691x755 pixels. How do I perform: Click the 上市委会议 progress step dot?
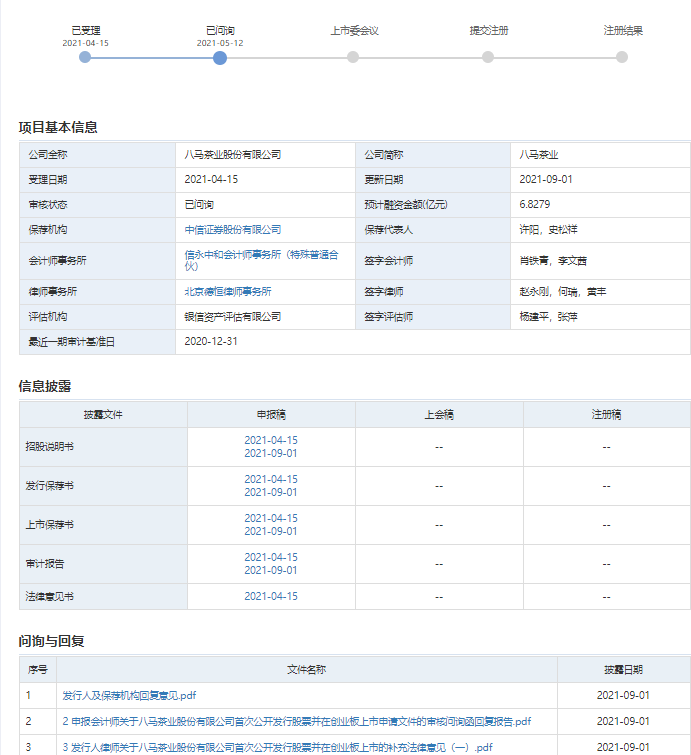[353, 57]
